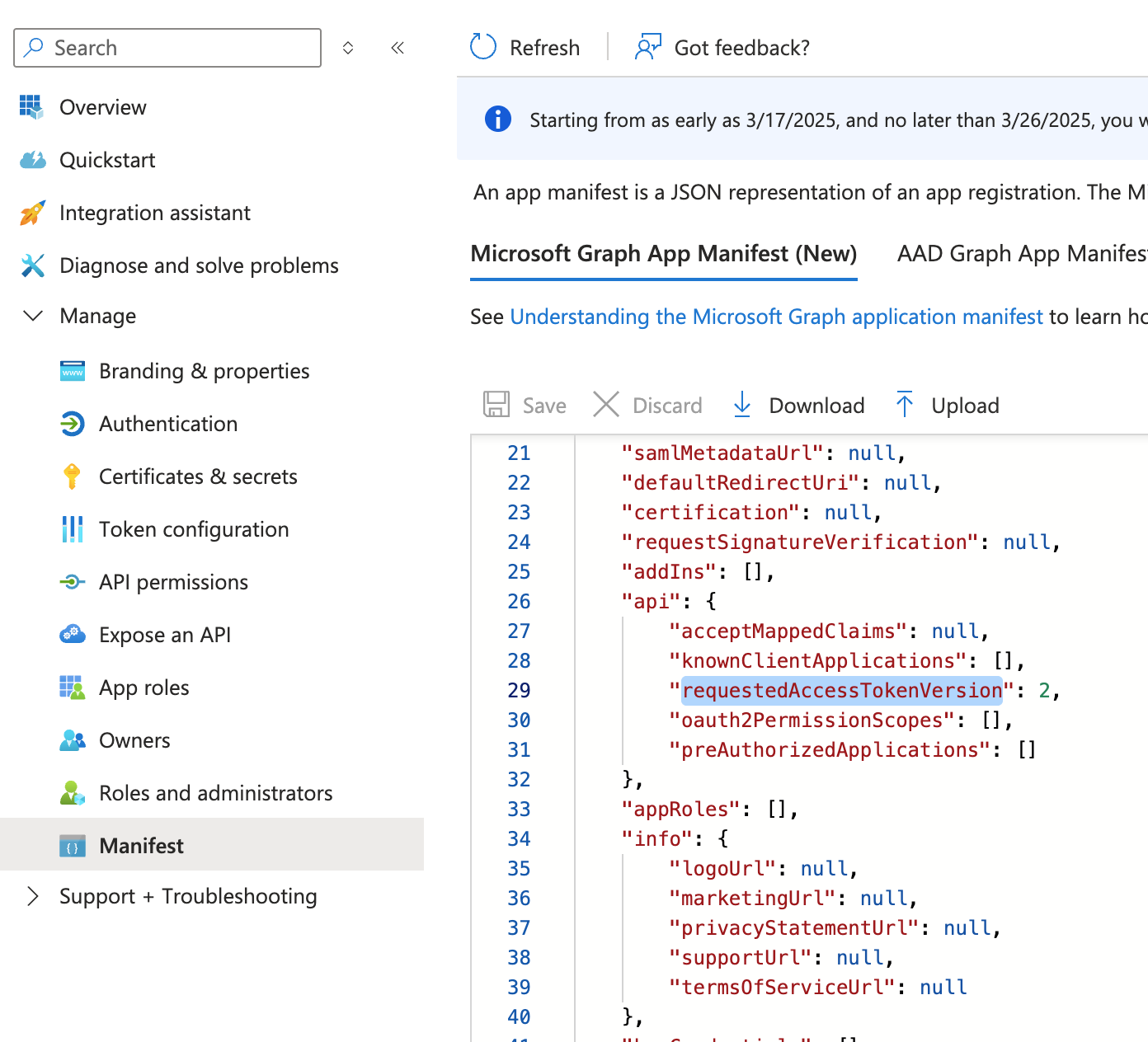The height and width of the screenshot is (1042, 1148).
Task: Switch to Microsoft Graph App Manifest (New) tab
Action: tap(664, 254)
